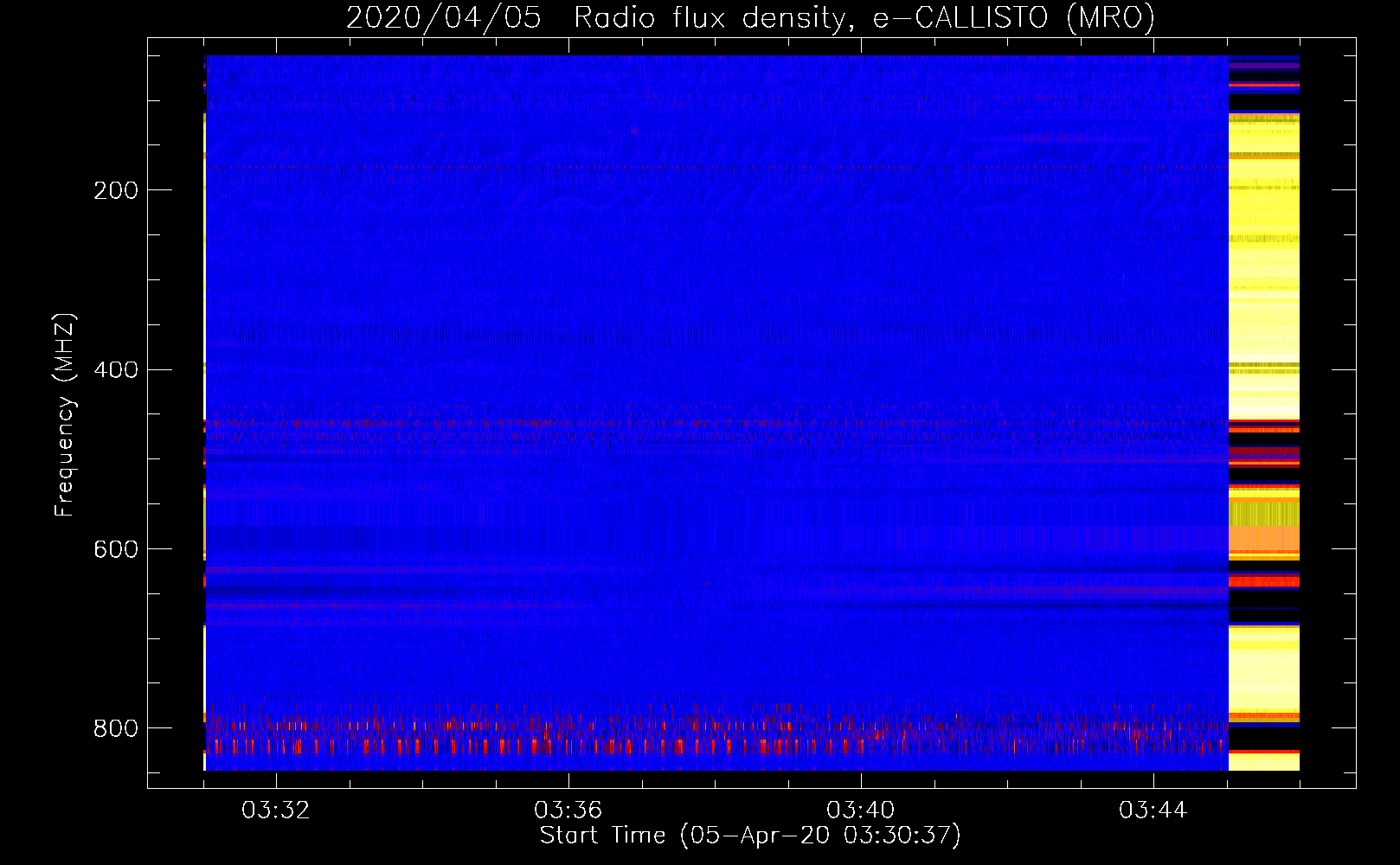Click the "Start Time (05-Apr-20 03:30:37)" axis label
This screenshot has height=865, width=1400.
750,836
